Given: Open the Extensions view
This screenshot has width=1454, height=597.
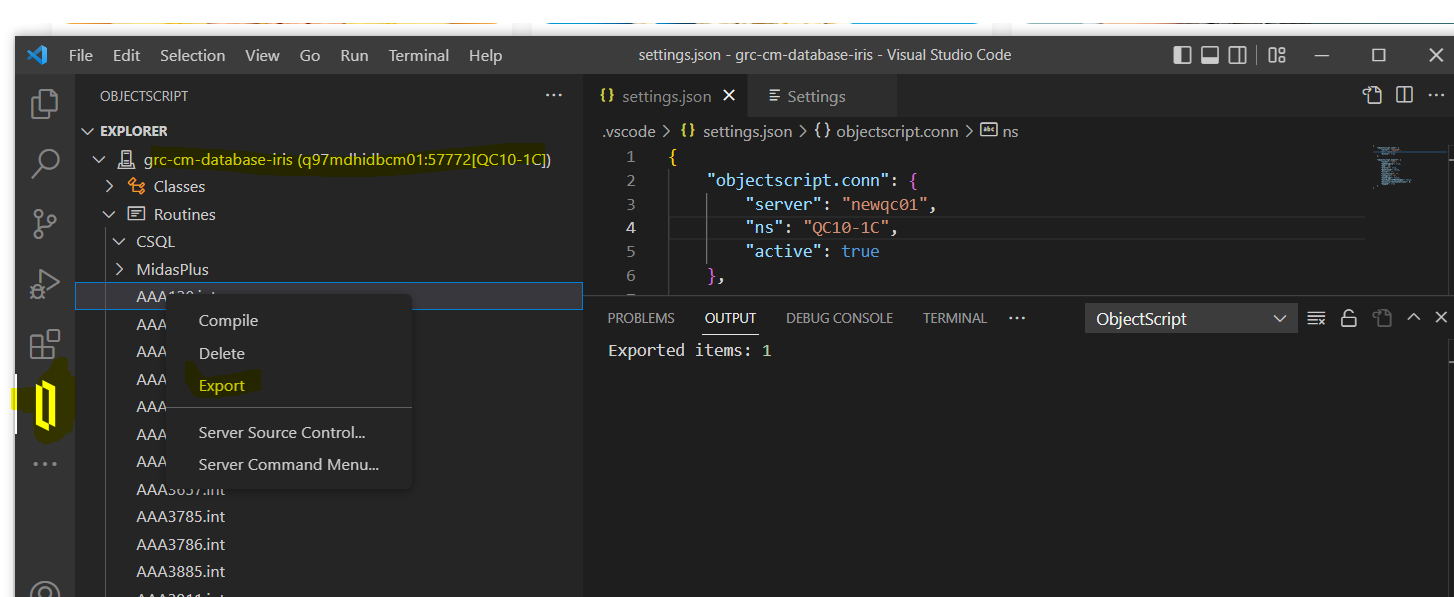Looking at the screenshot, I should point(44,344).
